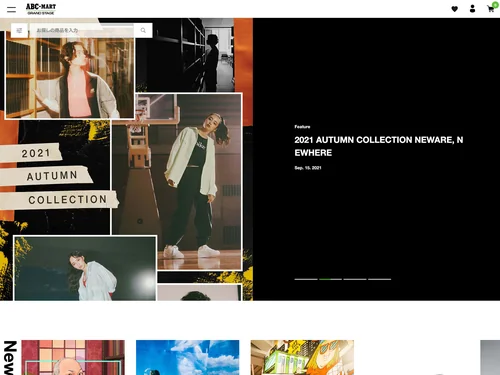Open the 2021 Autumn Collection headline

click(x=379, y=146)
